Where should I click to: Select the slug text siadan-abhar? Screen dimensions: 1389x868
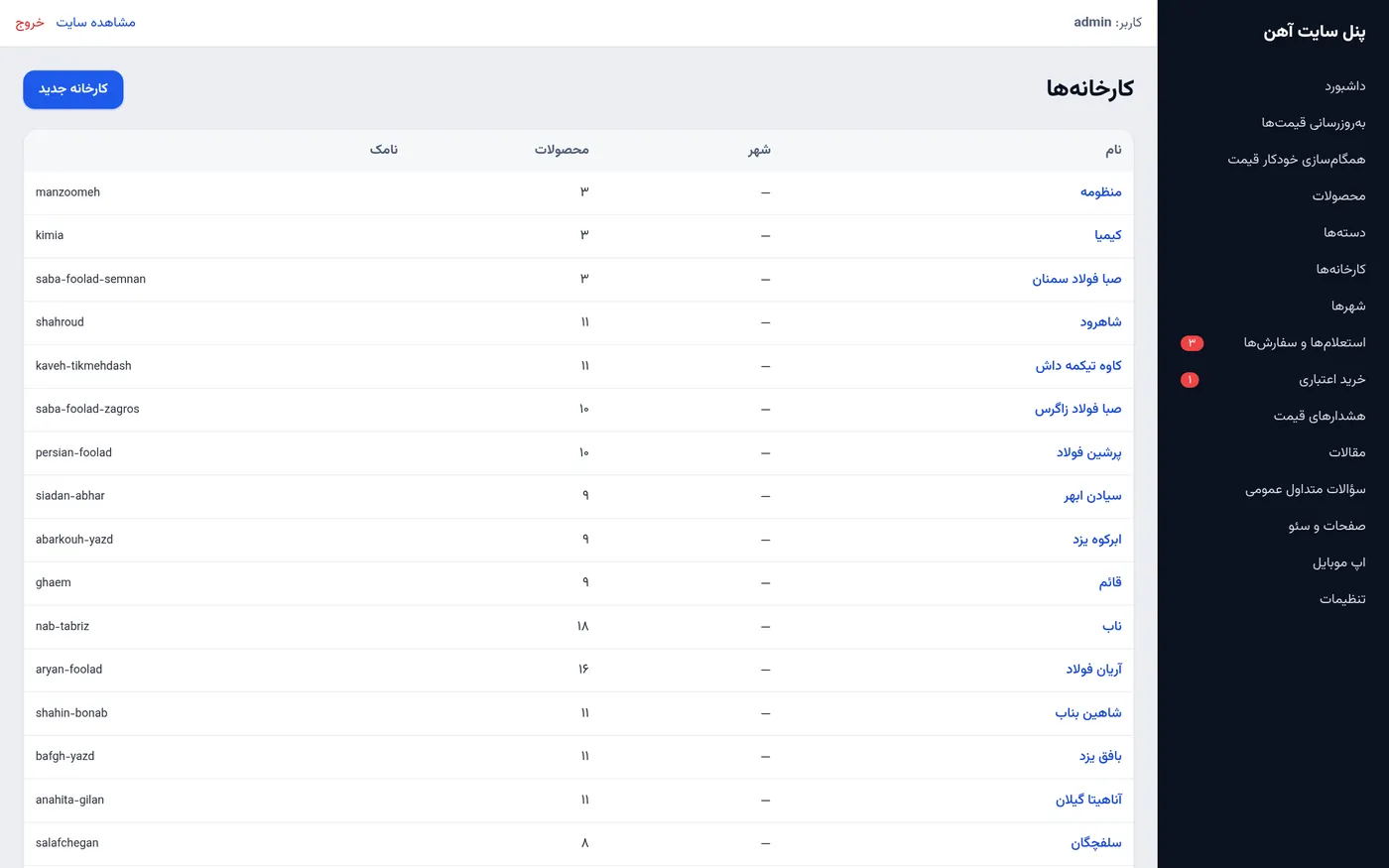tap(69, 496)
